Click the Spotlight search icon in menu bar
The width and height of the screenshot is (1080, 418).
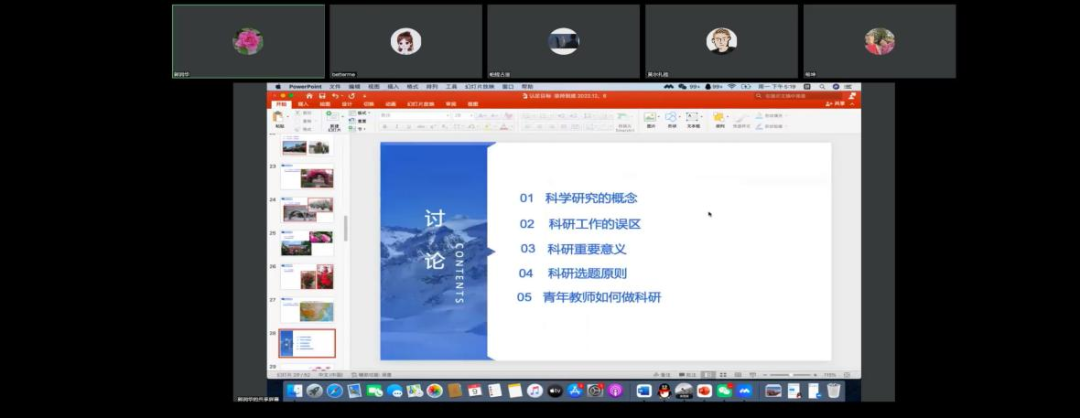point(822,87)
